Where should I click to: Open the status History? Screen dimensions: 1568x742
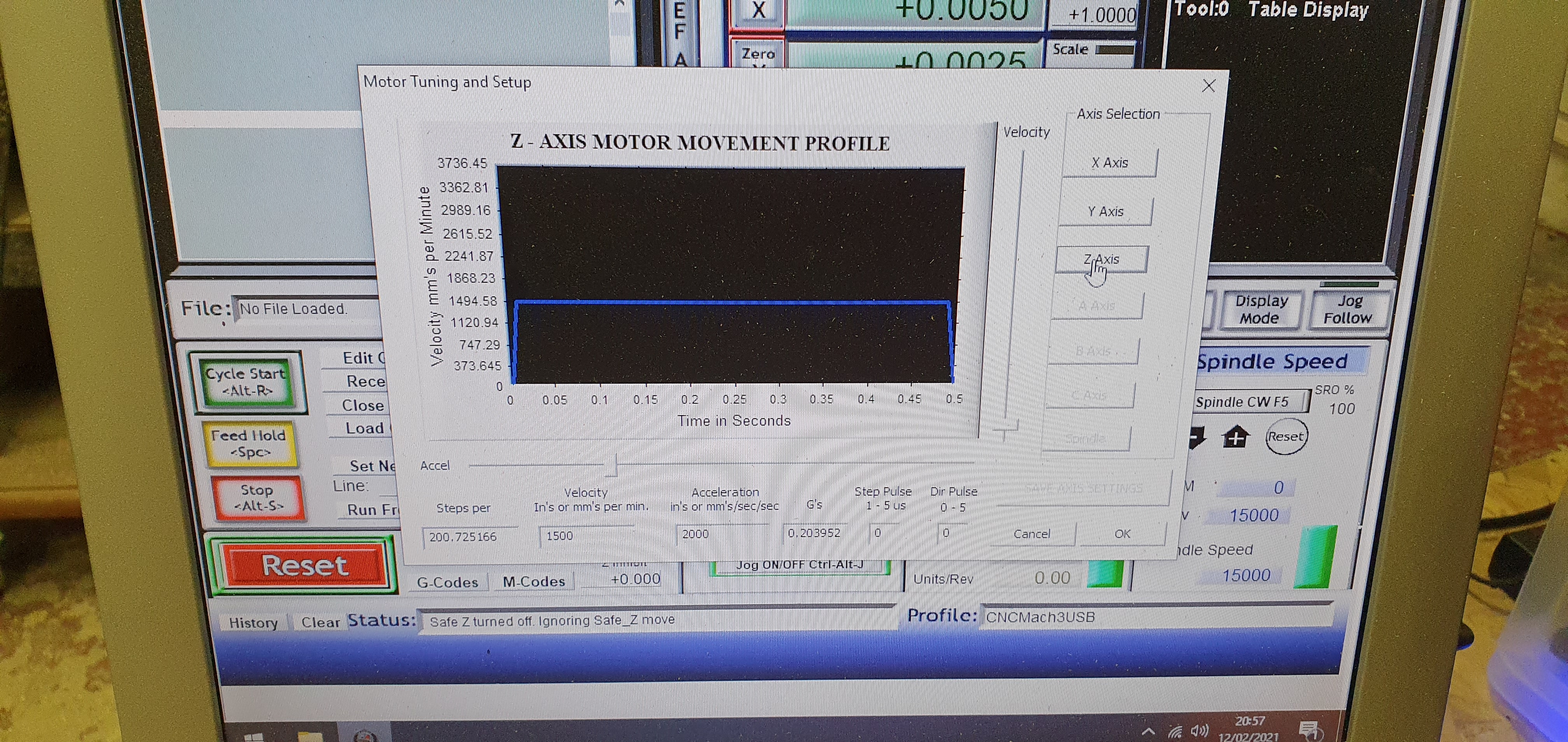253,622
